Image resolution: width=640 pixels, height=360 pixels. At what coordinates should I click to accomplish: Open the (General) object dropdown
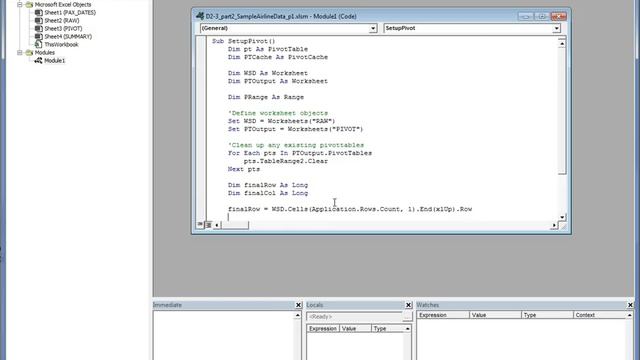(373, 29)
